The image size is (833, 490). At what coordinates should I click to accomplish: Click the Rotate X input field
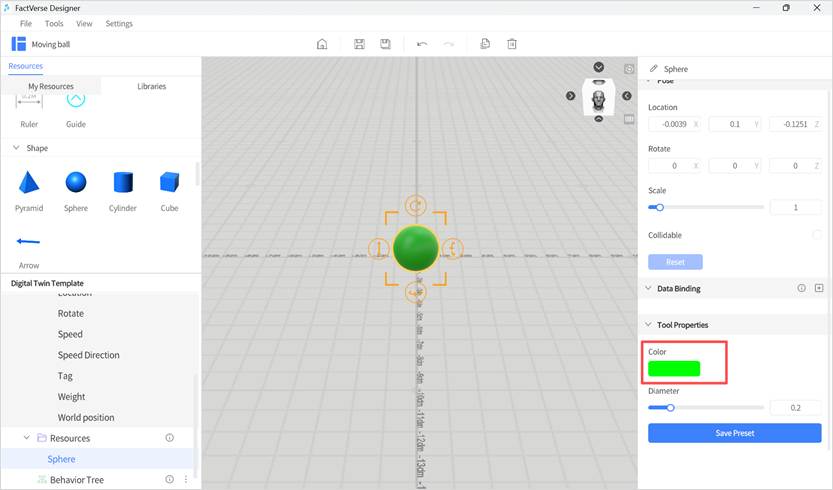(674, 166)
